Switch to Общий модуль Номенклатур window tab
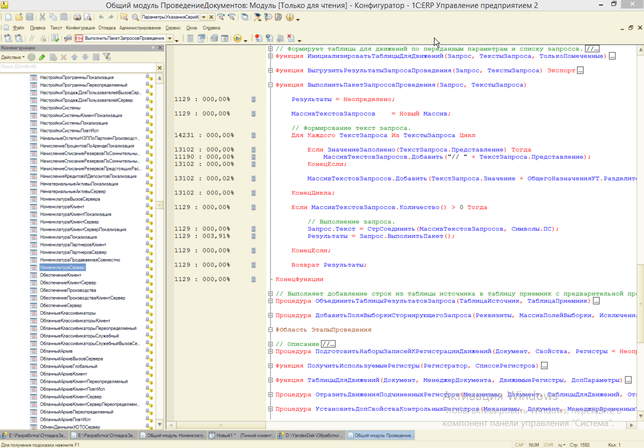644x448 pixels. pos(174,436)
